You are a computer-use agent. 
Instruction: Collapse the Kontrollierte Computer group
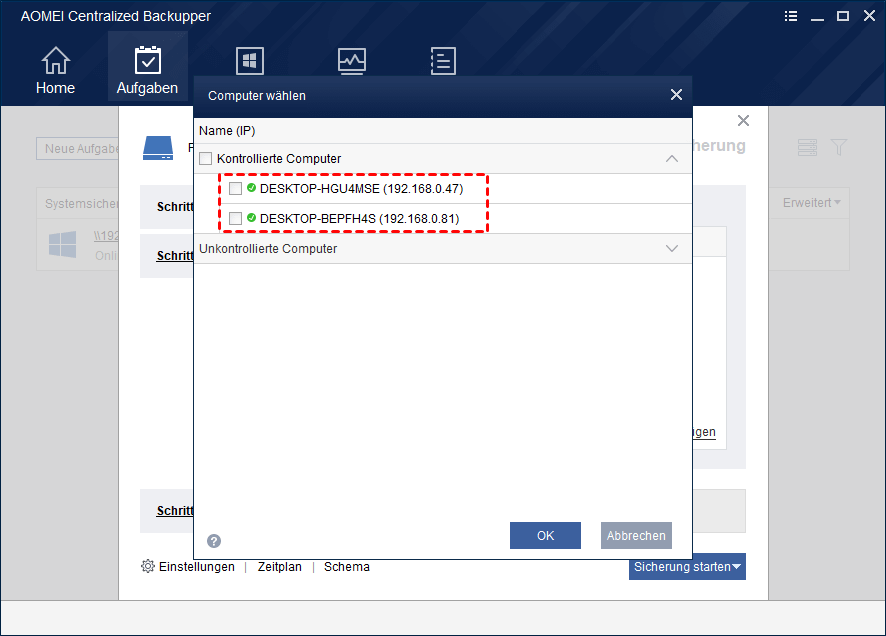coord(672,159)
